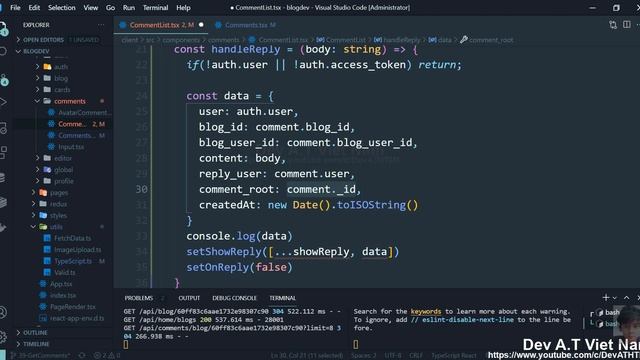The width and height of the screenshot is (640, 360).
Task: Open the database extension icon
Action: point(3,178)
